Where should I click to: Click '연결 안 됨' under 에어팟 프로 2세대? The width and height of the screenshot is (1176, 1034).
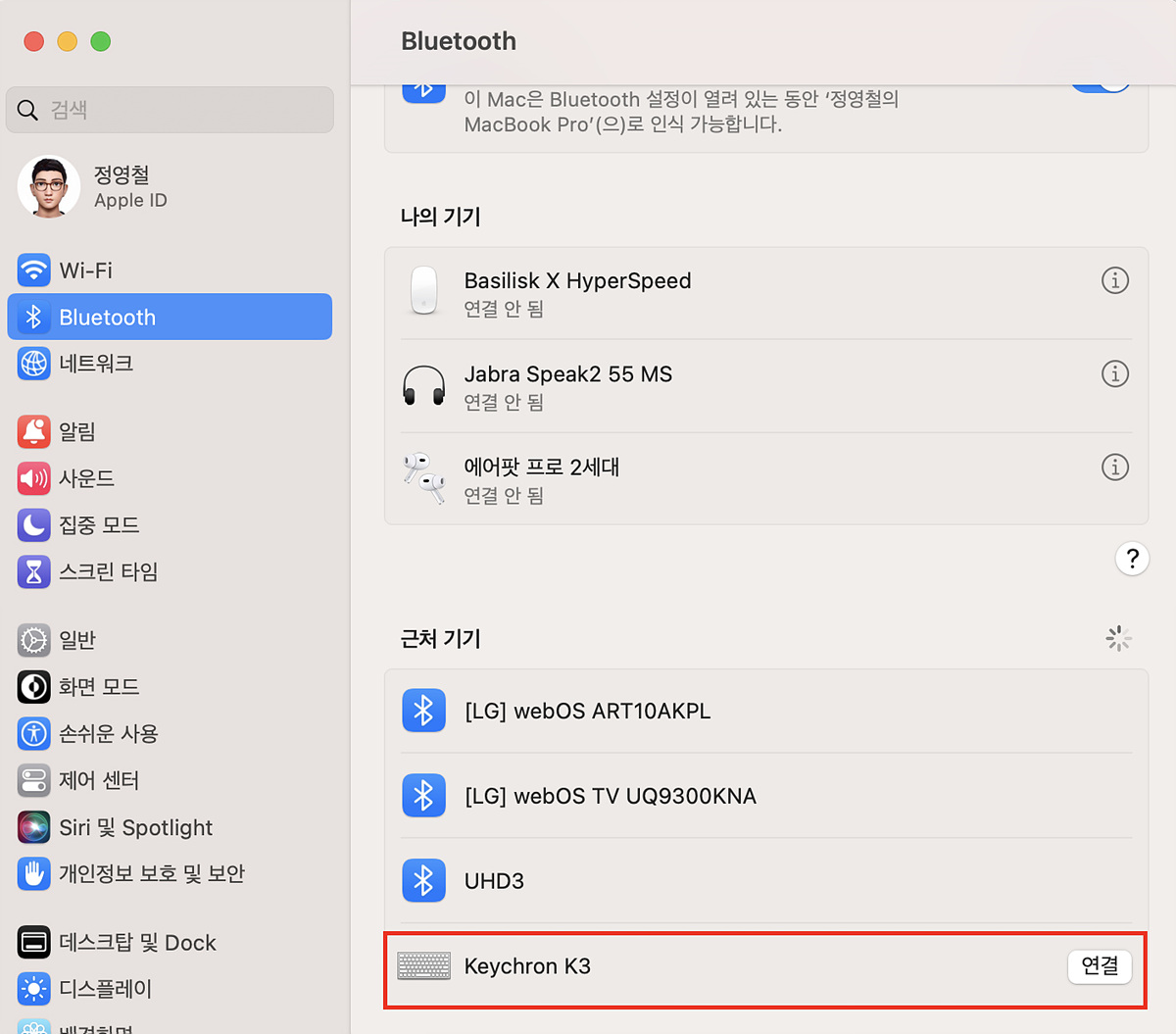(x=504, y=496)
